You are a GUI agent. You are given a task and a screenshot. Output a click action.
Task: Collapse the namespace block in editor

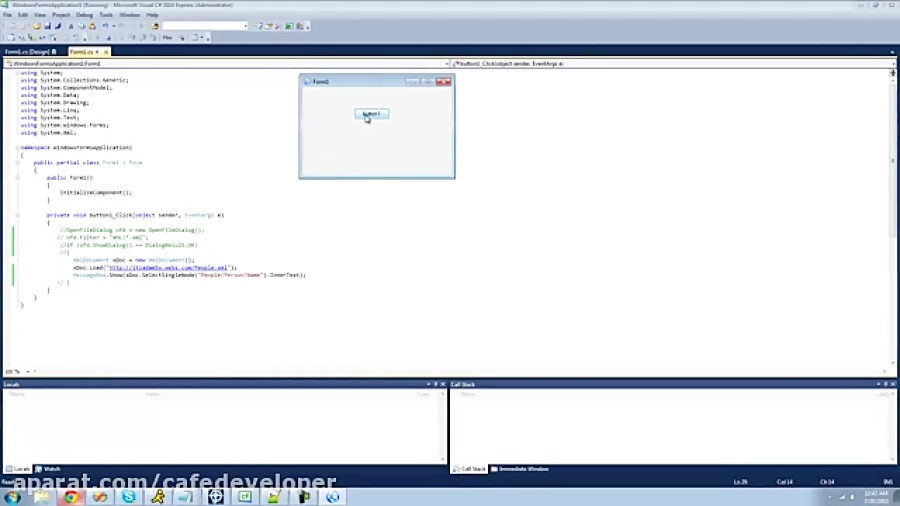click(17, 147)
